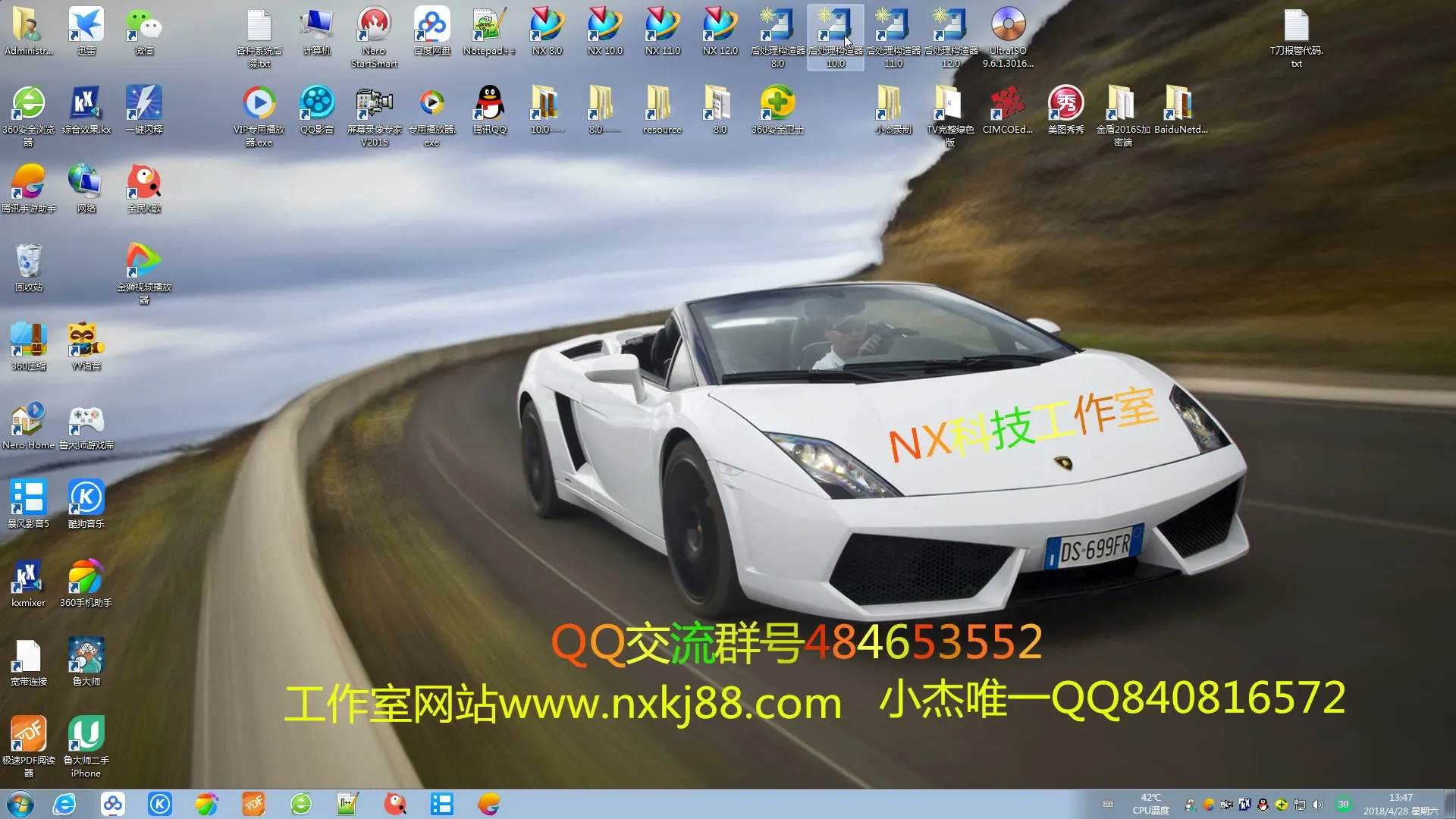Launch 美图秀秀
Image resolution: width=1456 pixels, height=819 pixels.
click(x=1065, y=106)
